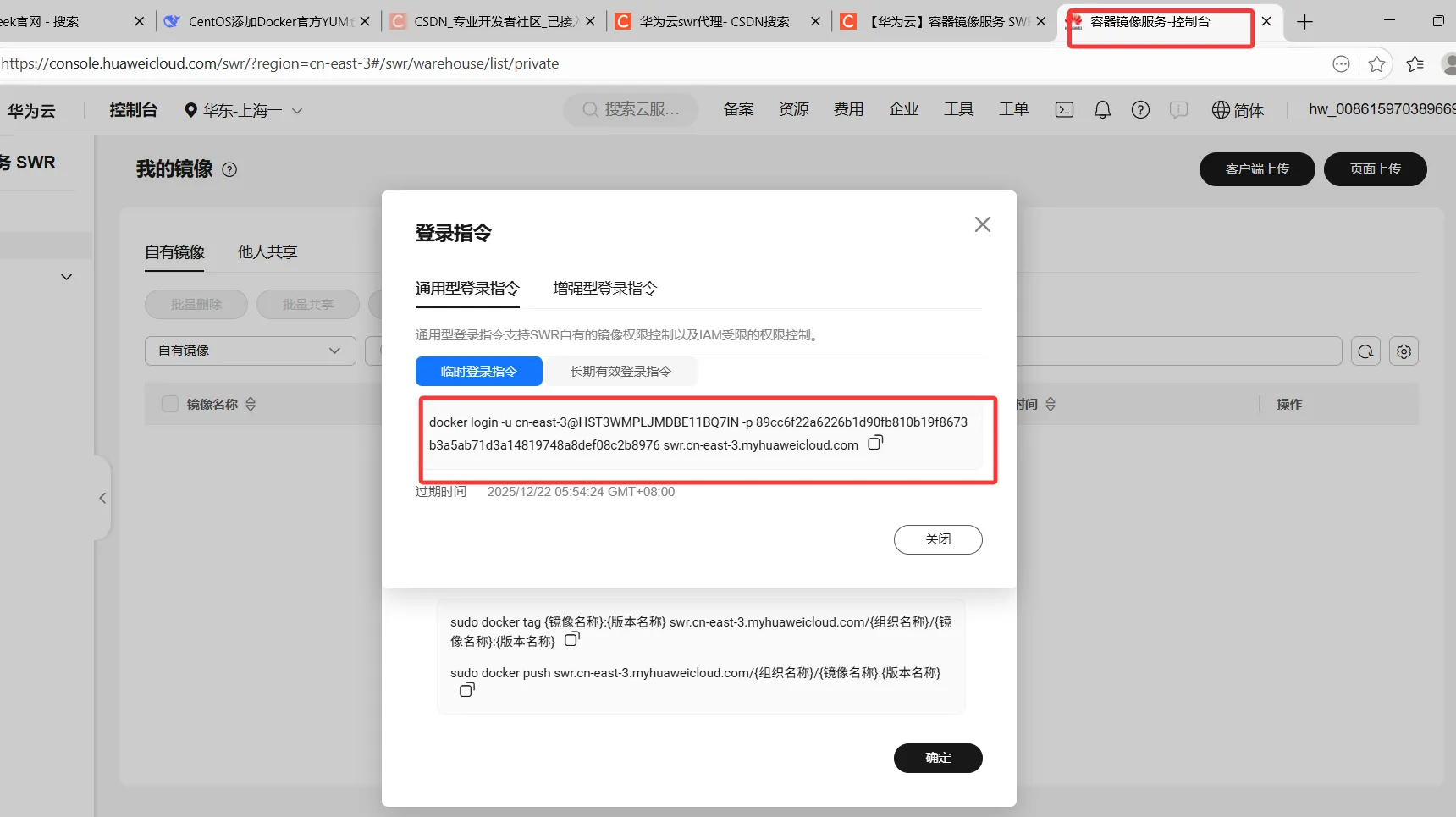Switch to the 他人共享 tab
The height and width of the screenshot is (817, 1456).
267,251
